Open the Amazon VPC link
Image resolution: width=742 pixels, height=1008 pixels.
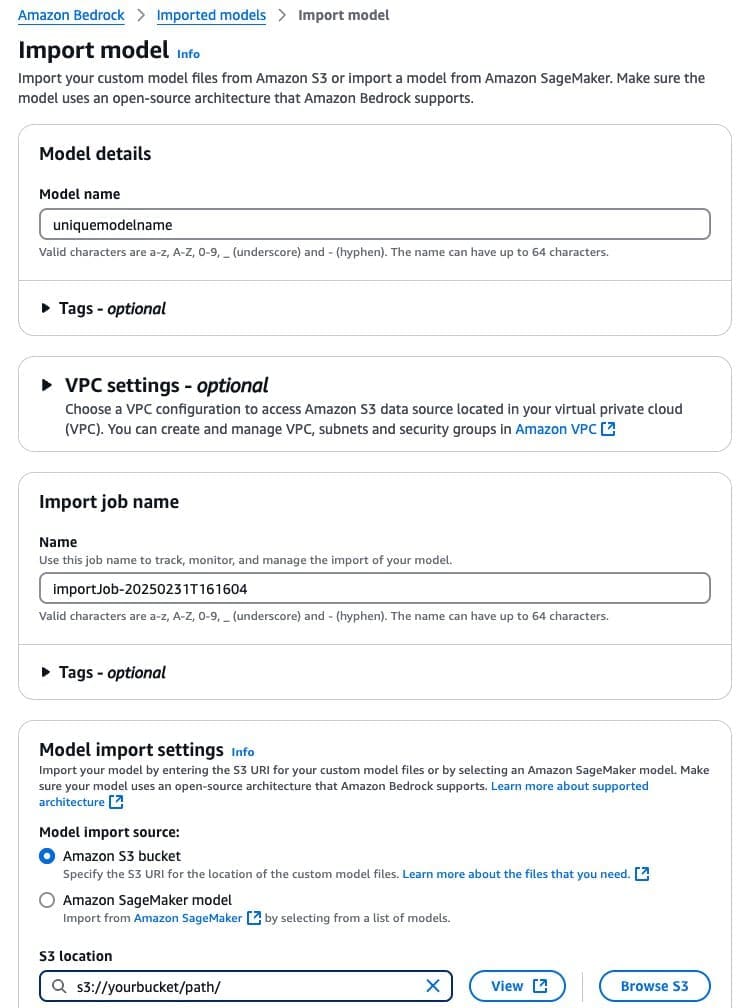555,429
